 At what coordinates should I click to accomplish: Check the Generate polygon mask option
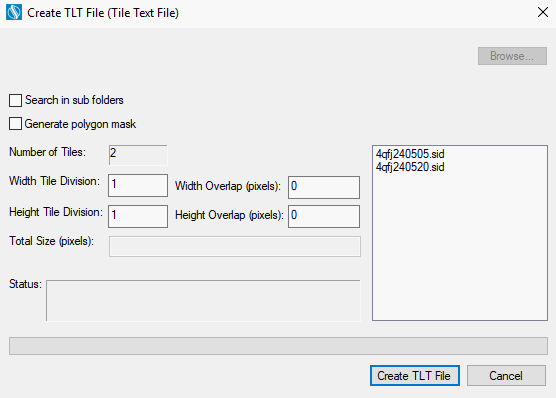[x=15, y=124]
